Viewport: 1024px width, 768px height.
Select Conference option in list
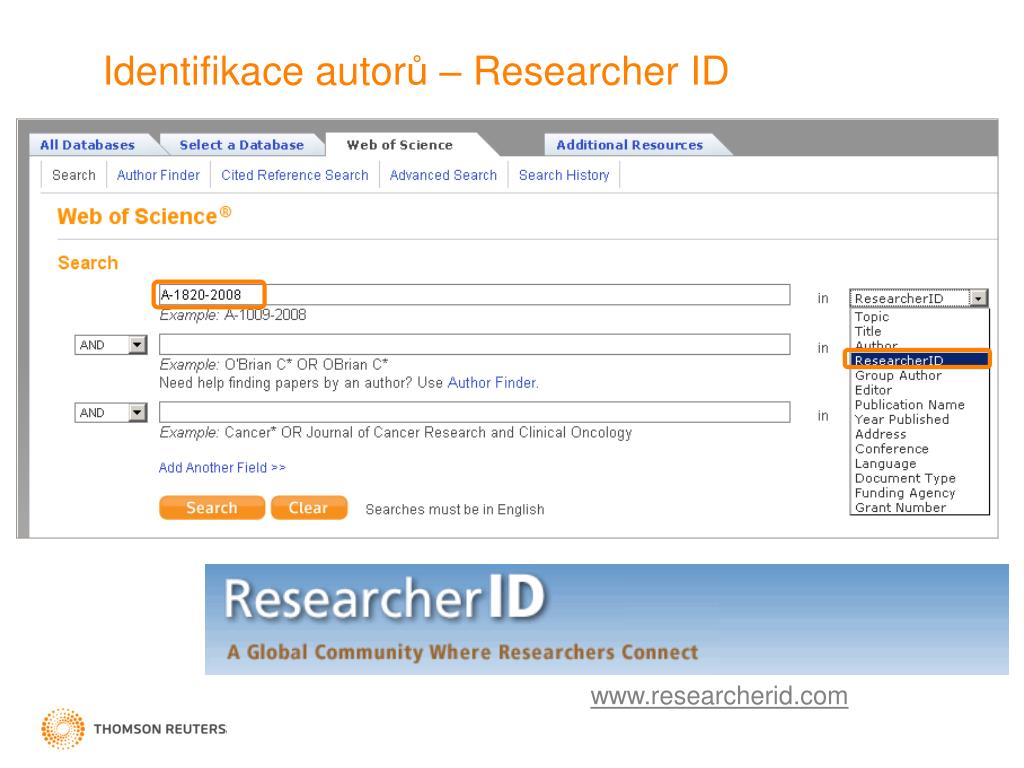891,449
